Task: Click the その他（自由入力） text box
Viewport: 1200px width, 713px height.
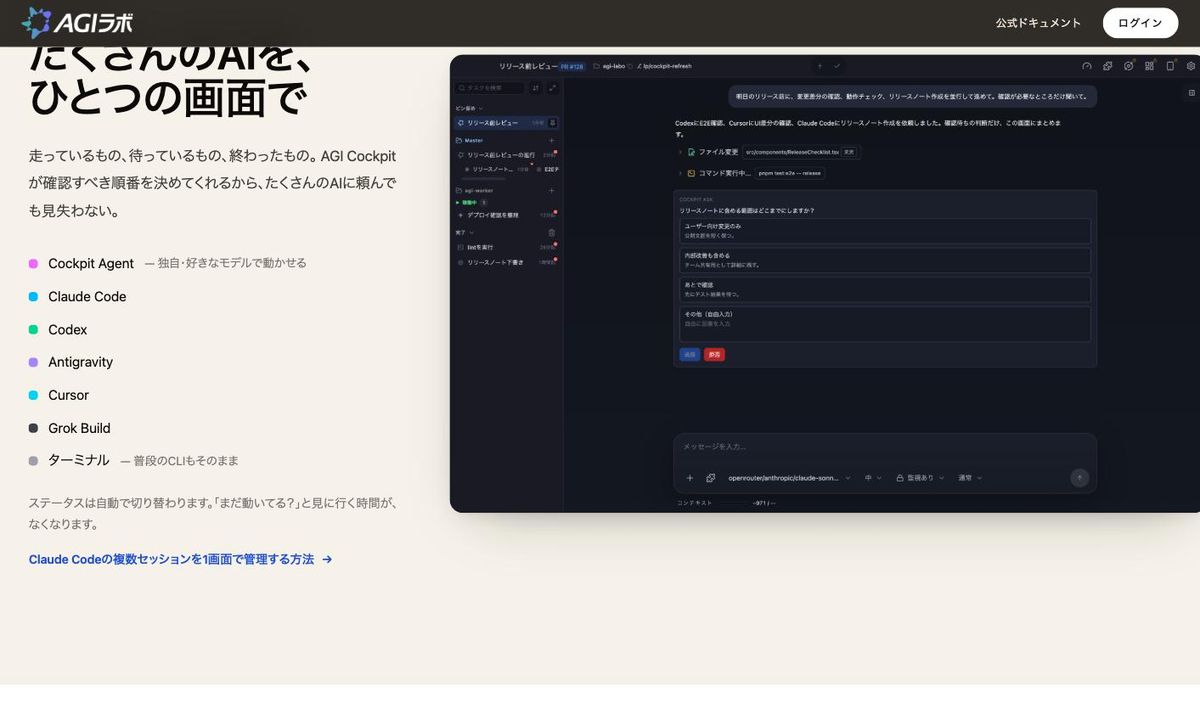Action: (x=885, y=324)
